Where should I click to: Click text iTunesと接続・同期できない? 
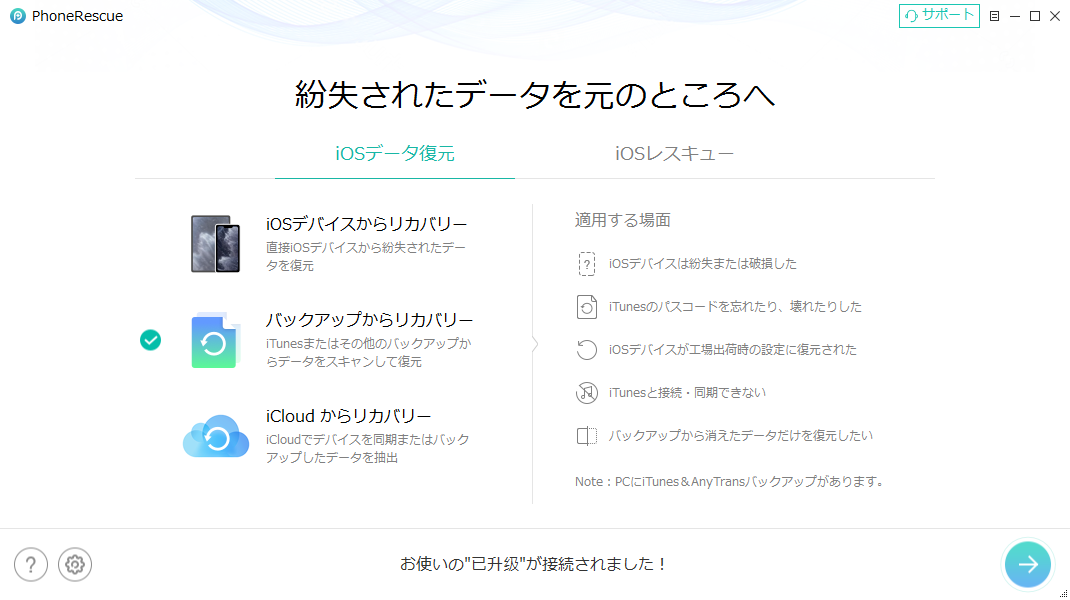point(687,392)
